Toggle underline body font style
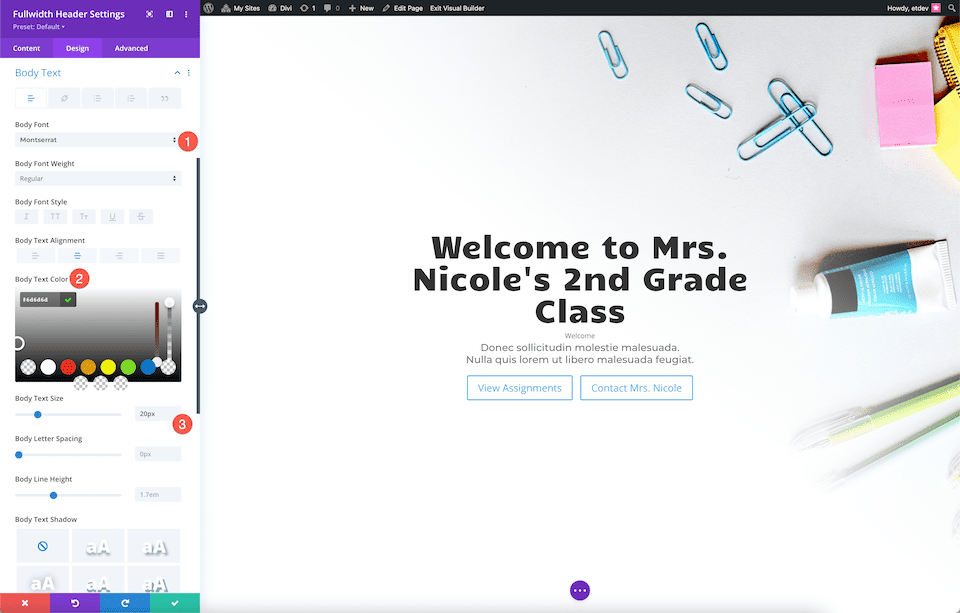The height and width of the screenshot is (613, 960). pos(112,217)
